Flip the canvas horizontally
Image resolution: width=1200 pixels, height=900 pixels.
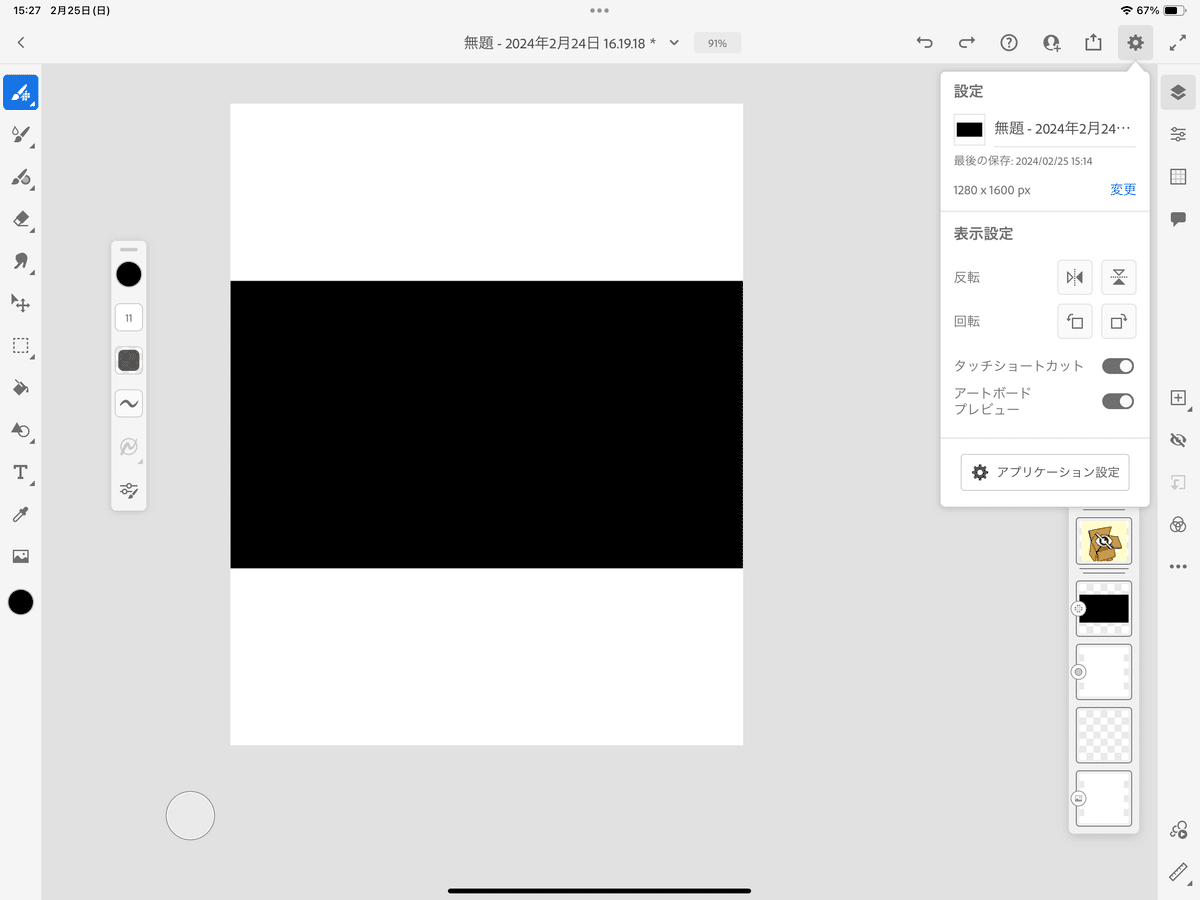(x=1075, y=277)
